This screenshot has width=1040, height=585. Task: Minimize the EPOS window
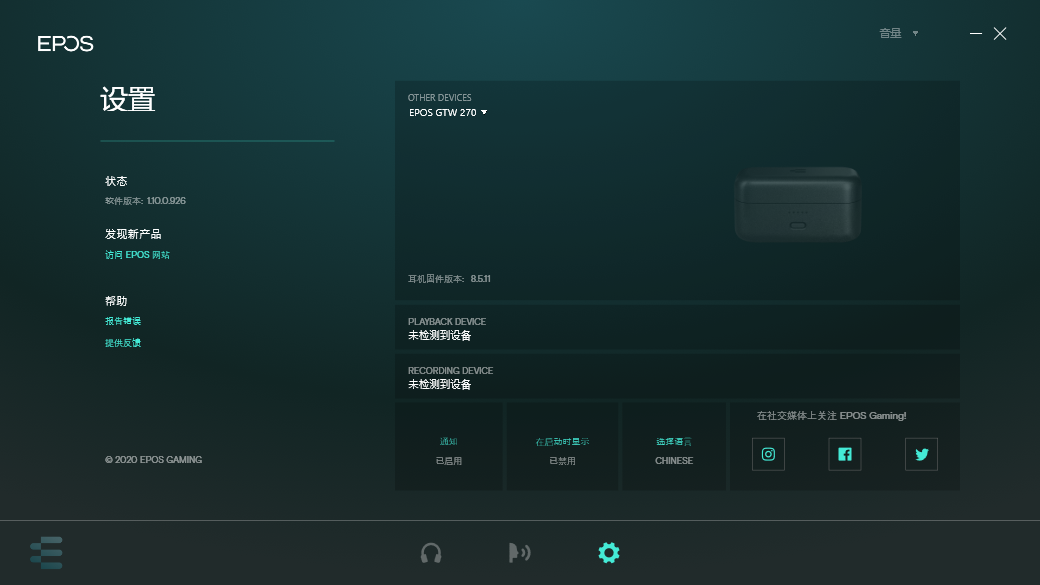(x=976, y=33)
